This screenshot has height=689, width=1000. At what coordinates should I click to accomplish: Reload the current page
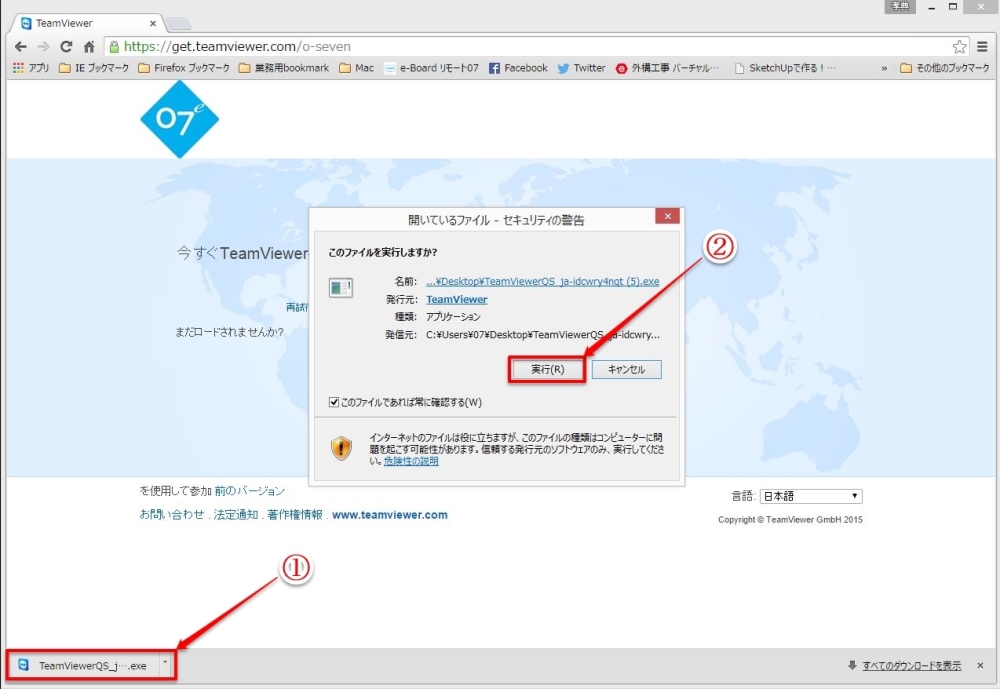click(x=66, y=47)
